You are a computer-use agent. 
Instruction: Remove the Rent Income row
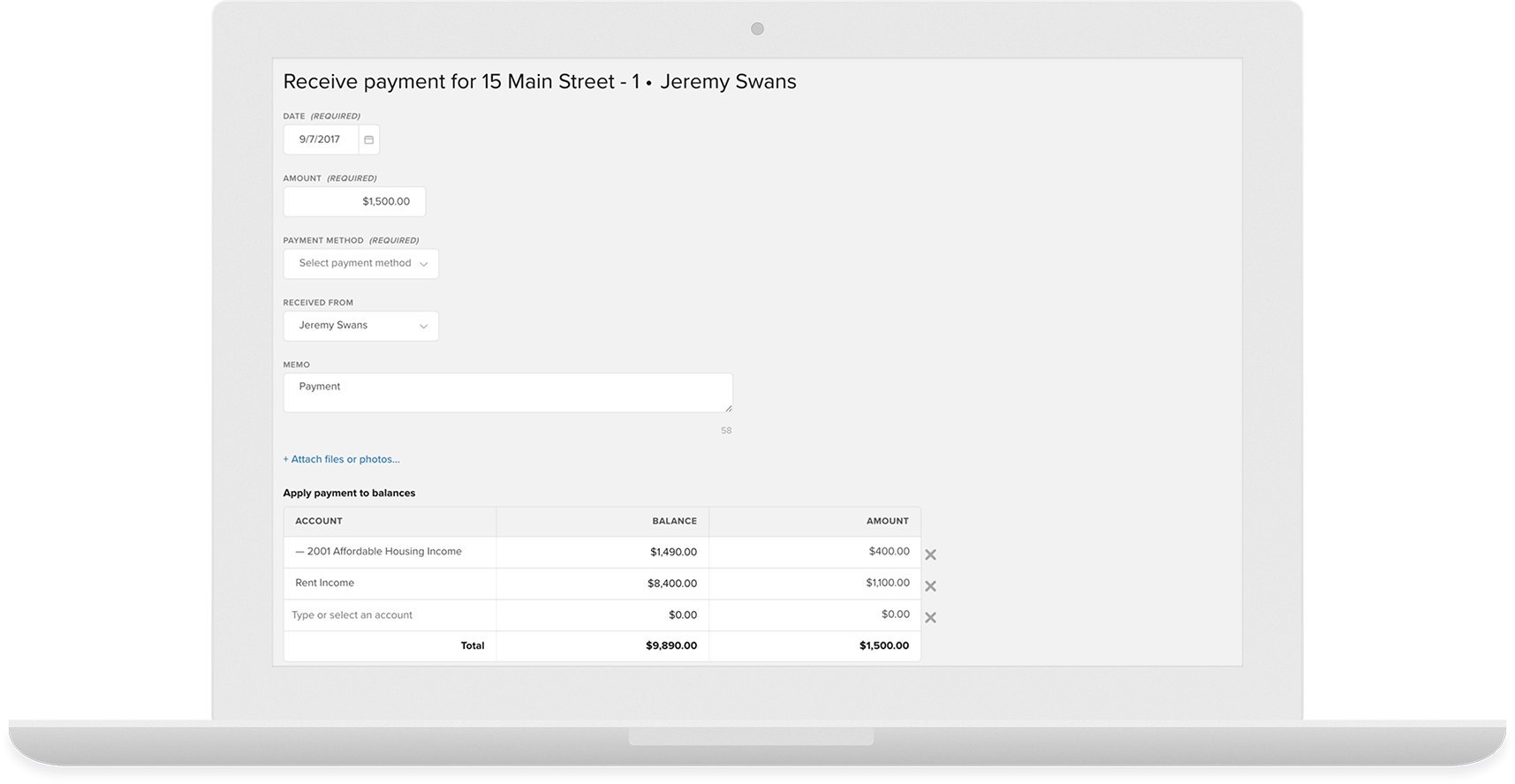click(930, 586)
